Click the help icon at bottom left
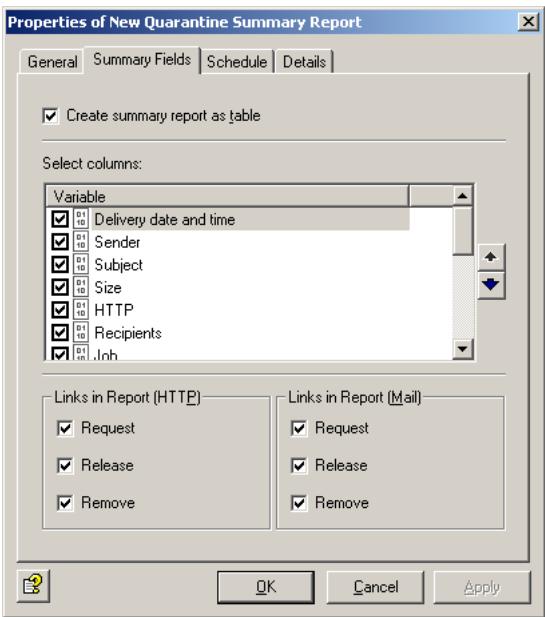The width and height of the screenshot is (545, 617). pyautogui.click(x=33, y=586)
